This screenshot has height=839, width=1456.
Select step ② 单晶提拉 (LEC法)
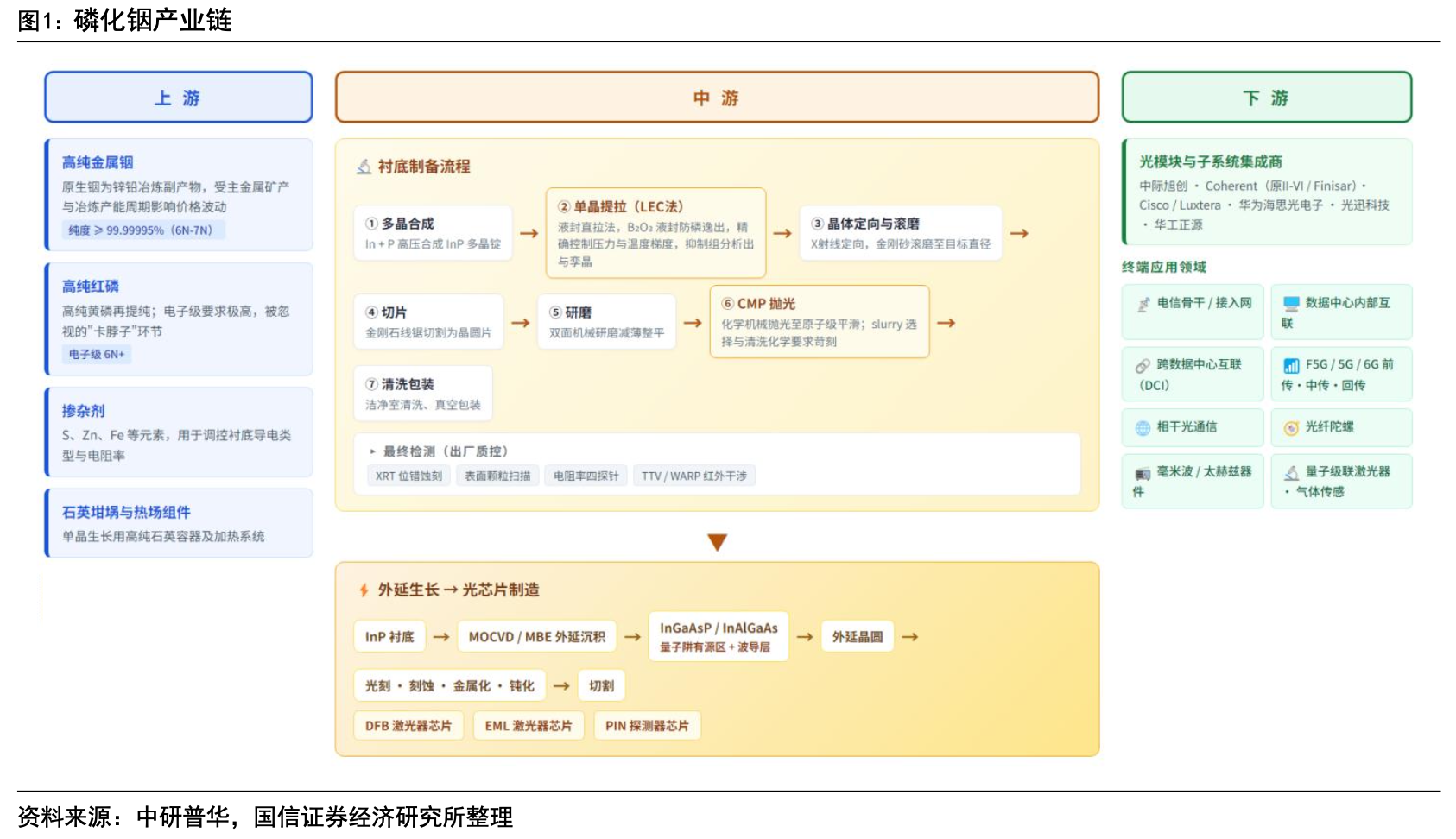tap(656, 233)
